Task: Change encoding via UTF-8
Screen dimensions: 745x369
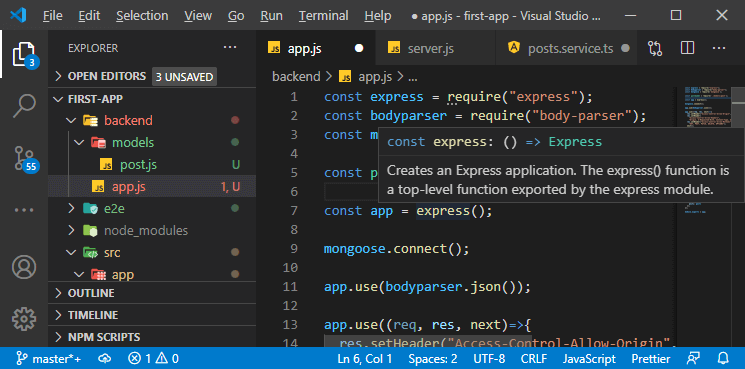Action: coord(489,359)
